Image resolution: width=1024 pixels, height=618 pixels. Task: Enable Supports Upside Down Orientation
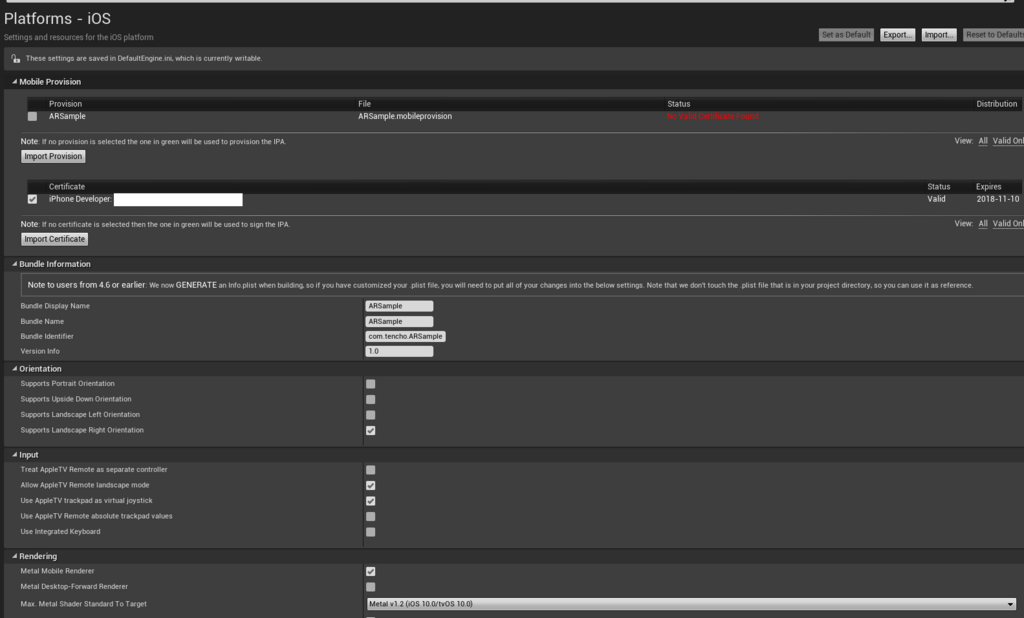pos(370,399)
